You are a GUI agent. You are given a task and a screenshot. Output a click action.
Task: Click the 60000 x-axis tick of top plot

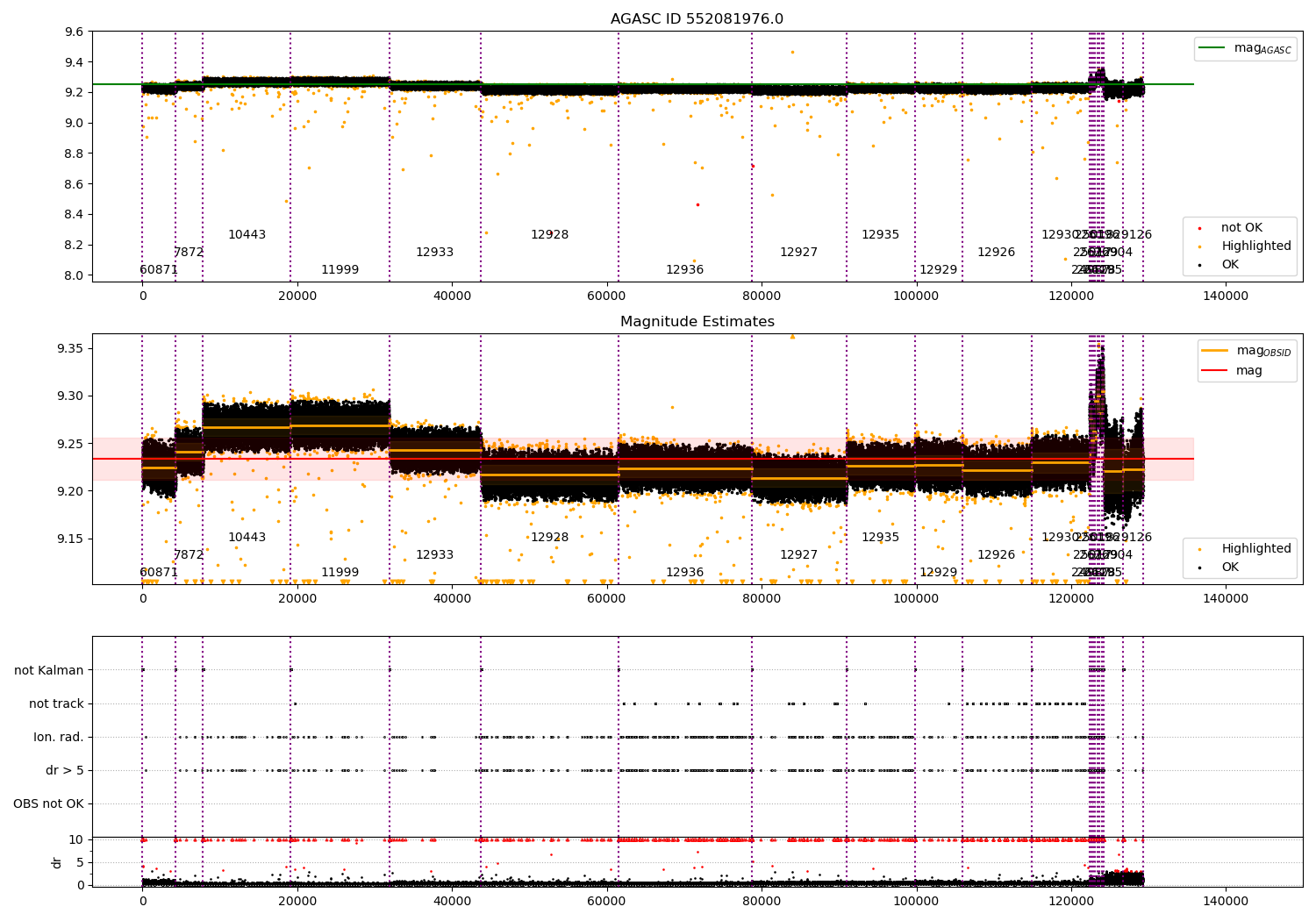[606, 296]
